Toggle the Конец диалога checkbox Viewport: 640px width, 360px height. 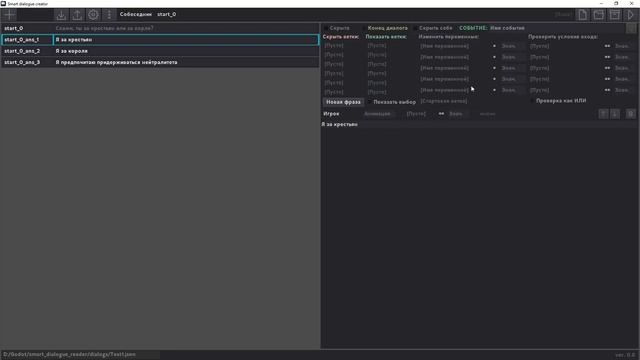coord(364,28)
